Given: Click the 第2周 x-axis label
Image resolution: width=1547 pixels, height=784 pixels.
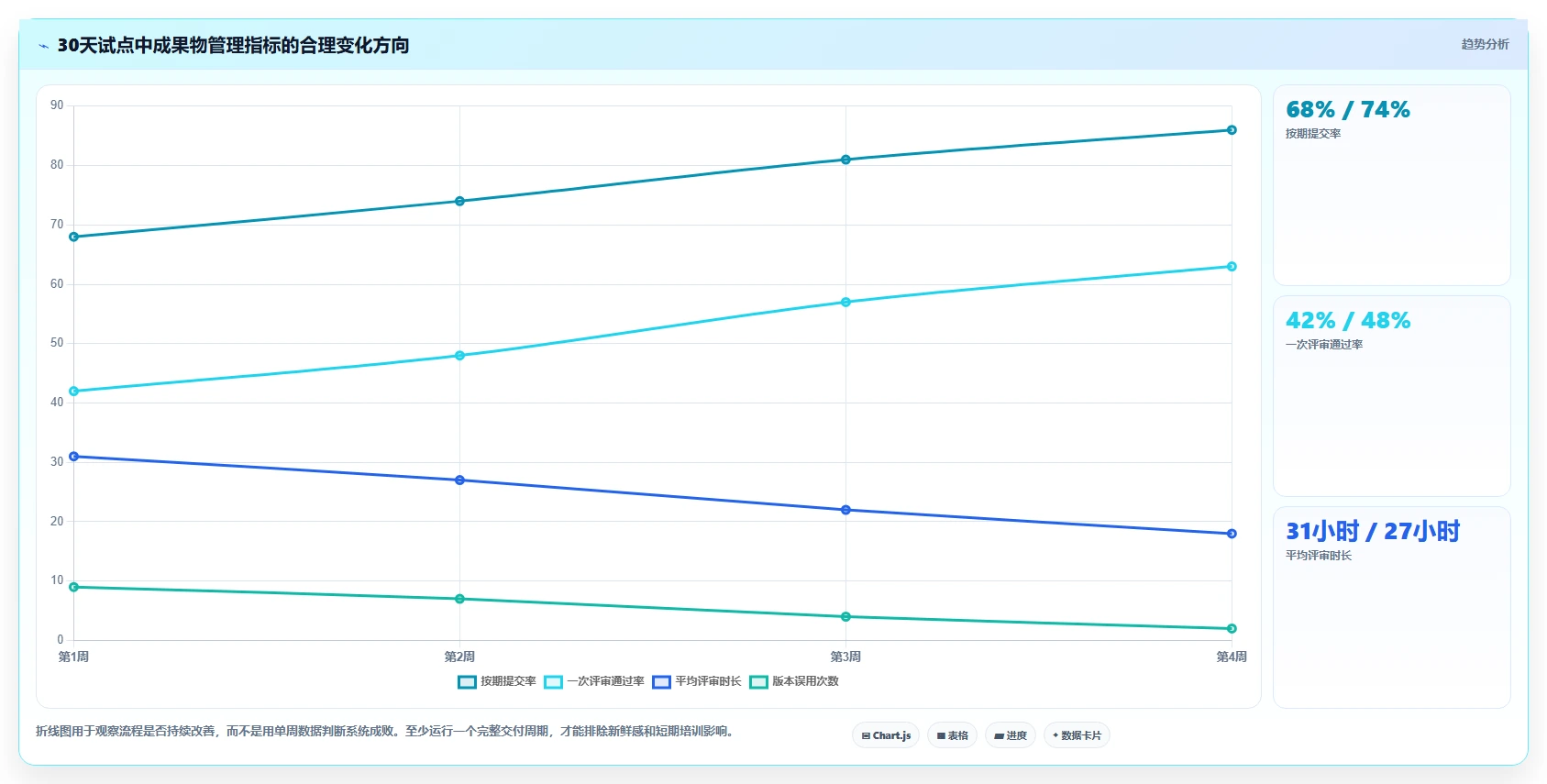Looking at the screenshot, I should point(460,657).
